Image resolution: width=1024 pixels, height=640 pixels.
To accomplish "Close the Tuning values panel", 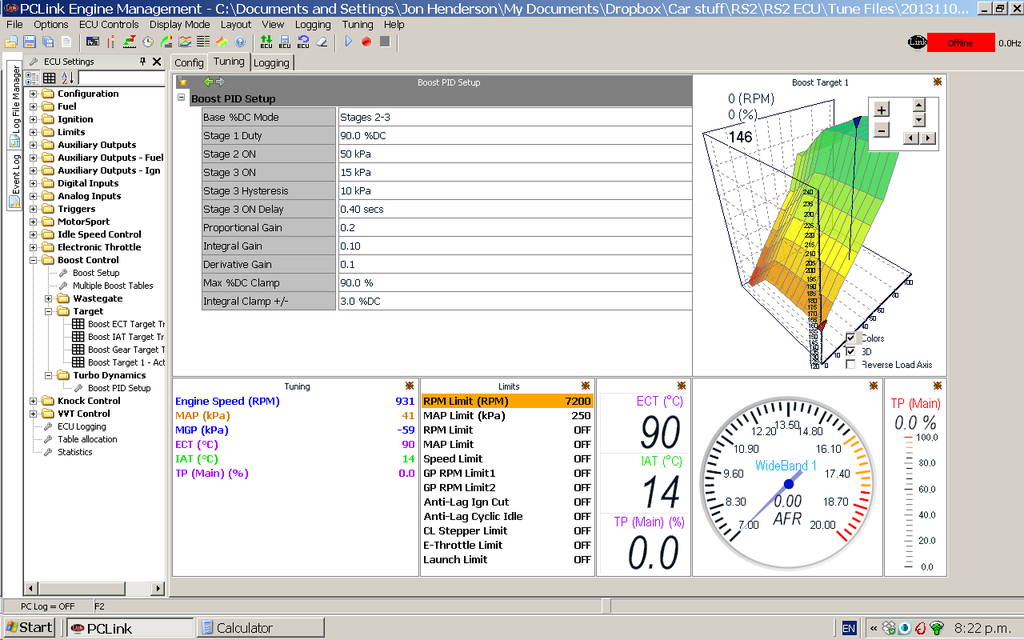I will [x=409, y=386].
